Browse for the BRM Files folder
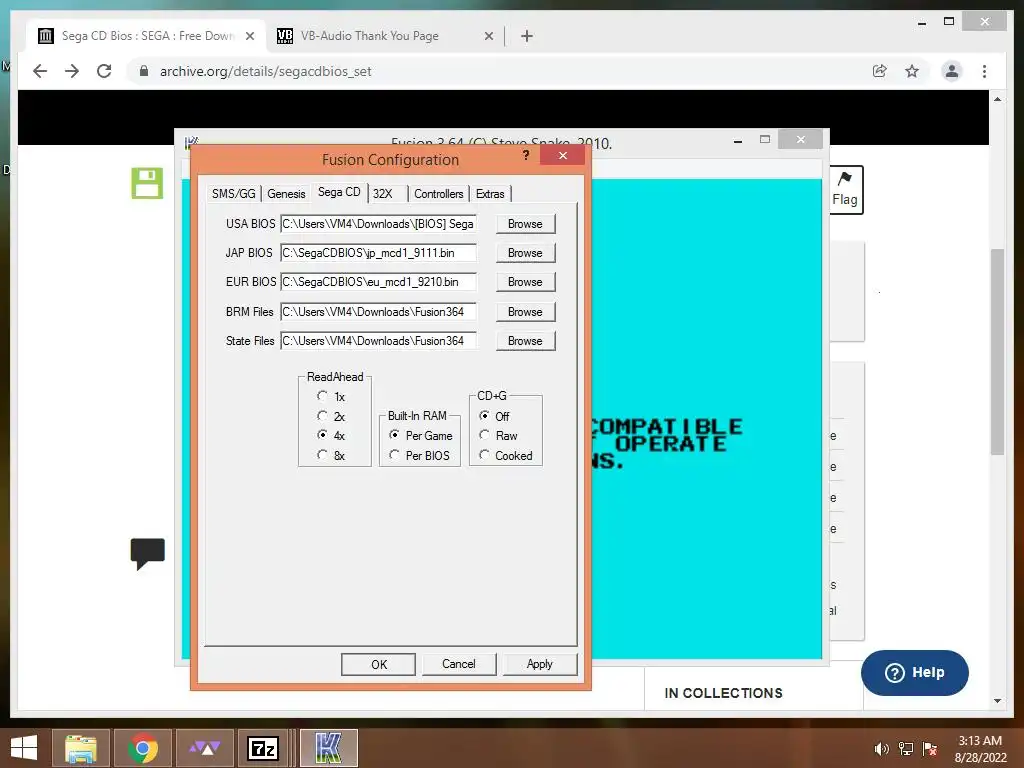The image size is (1024, 768). pos(525,312)
